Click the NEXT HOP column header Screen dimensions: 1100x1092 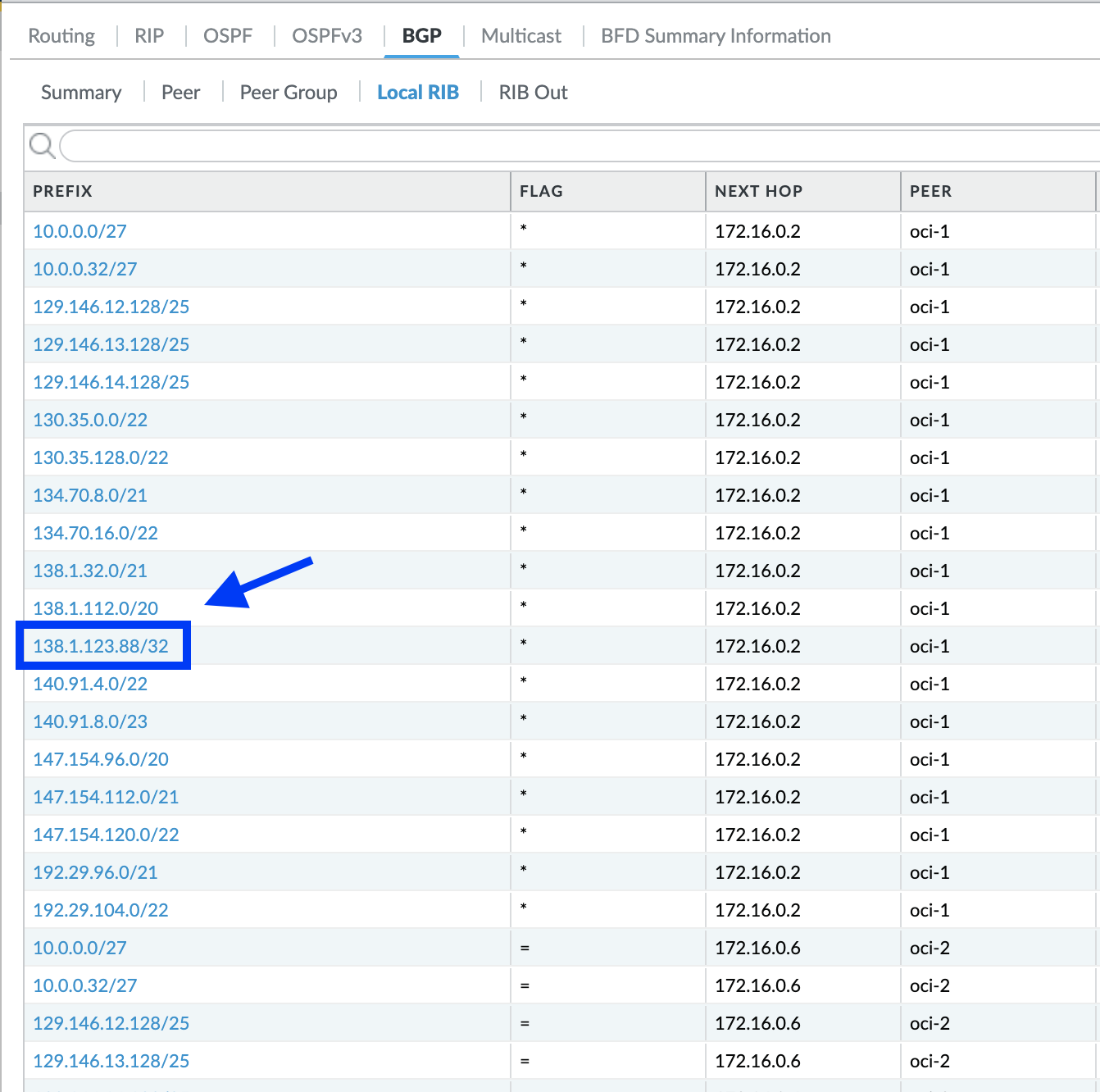click(758, 191)
